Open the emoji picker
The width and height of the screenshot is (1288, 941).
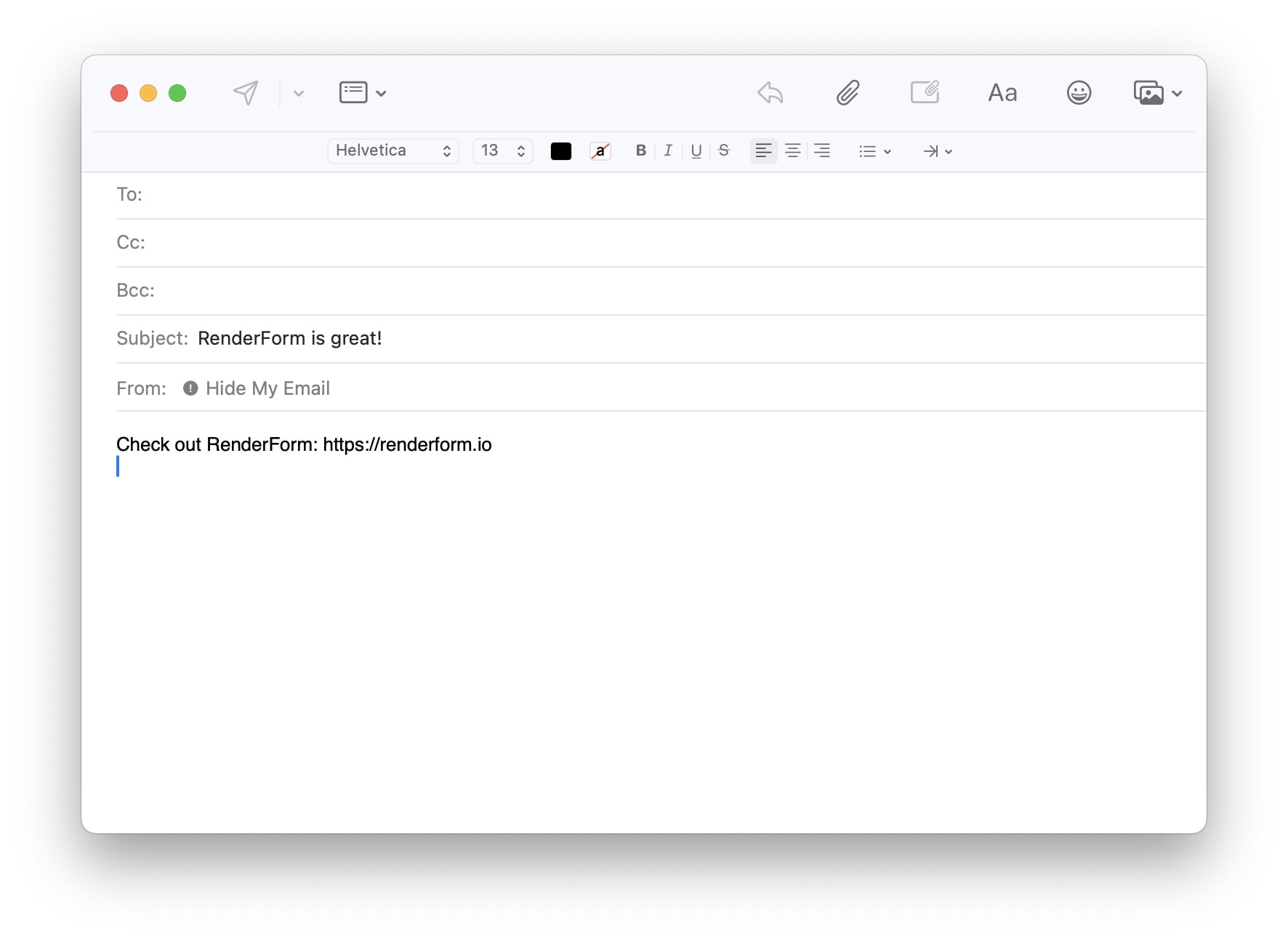[x=1079, y=92]
